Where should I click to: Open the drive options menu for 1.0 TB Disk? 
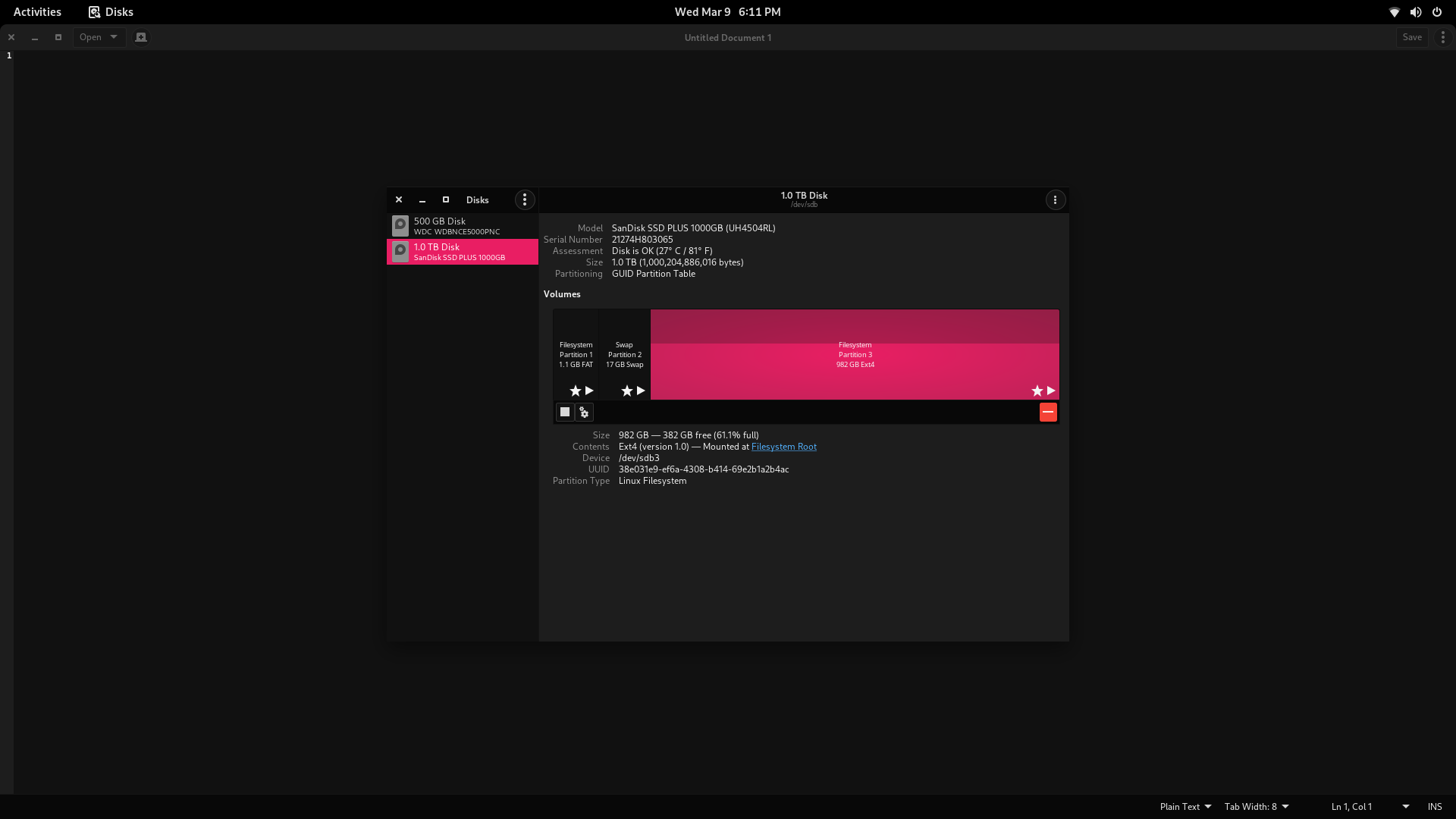[x=1056, y=199]
